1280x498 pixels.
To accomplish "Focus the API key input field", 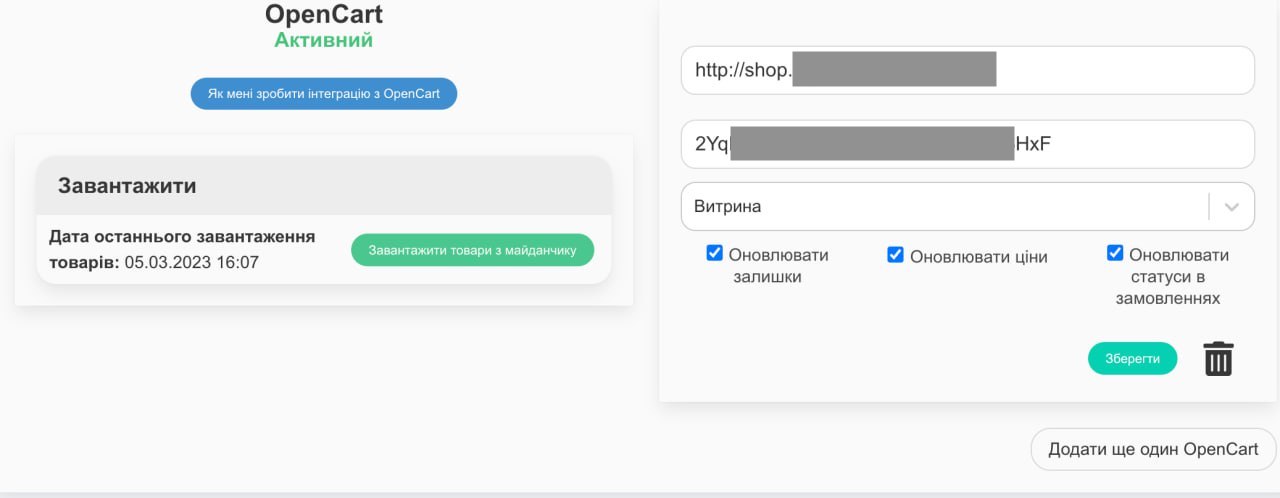I will coord(967,144).
